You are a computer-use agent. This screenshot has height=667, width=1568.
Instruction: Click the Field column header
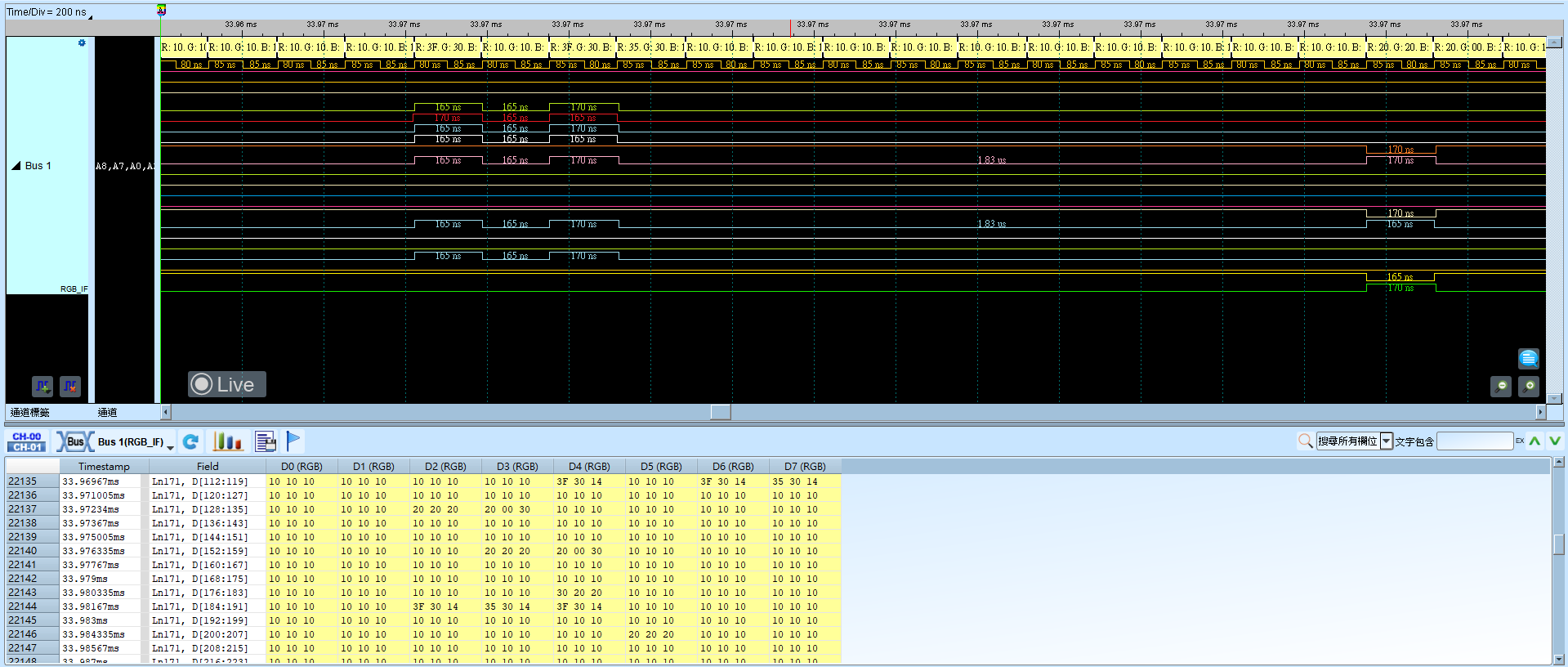point(208,467)
